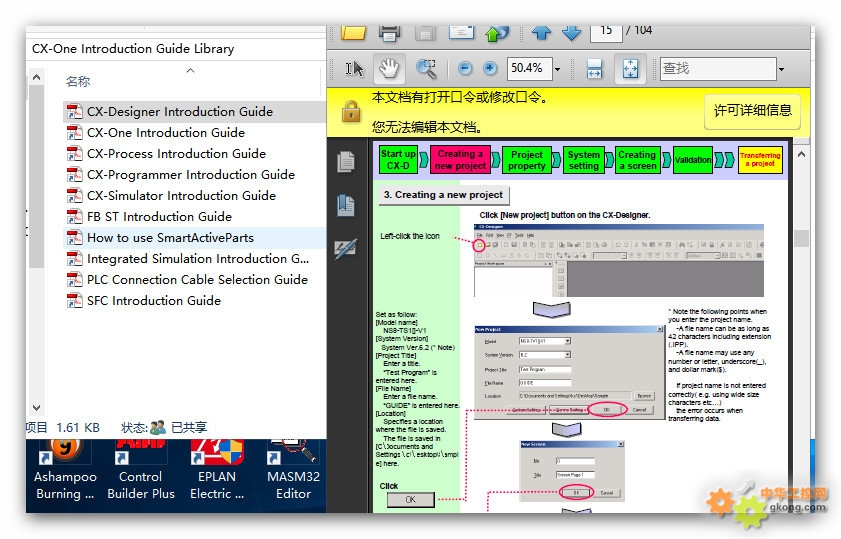Open the 查找 search options dropdown arrow
Viewport: 841px width, 539px height.
point(781,69)
